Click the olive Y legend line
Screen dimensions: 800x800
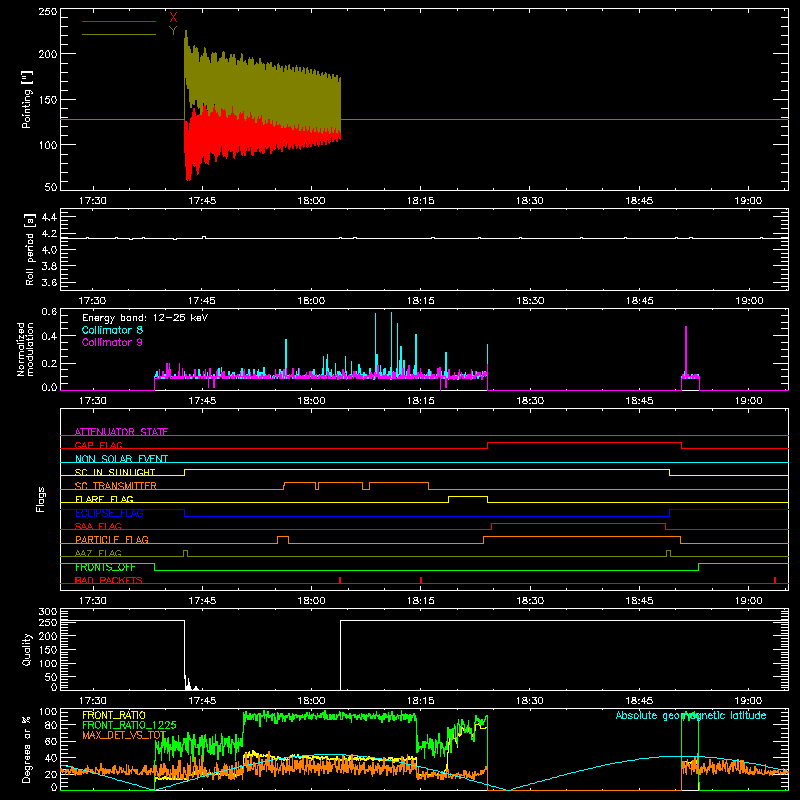(x=119, y=34)
